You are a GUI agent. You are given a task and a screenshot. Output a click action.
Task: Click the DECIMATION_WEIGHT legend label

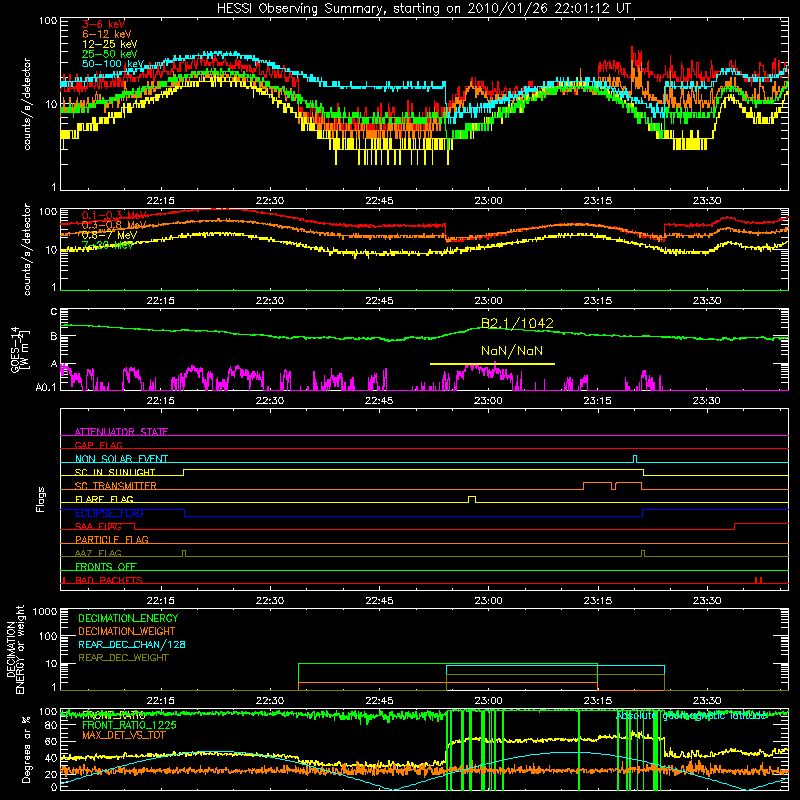pos(127,631)
